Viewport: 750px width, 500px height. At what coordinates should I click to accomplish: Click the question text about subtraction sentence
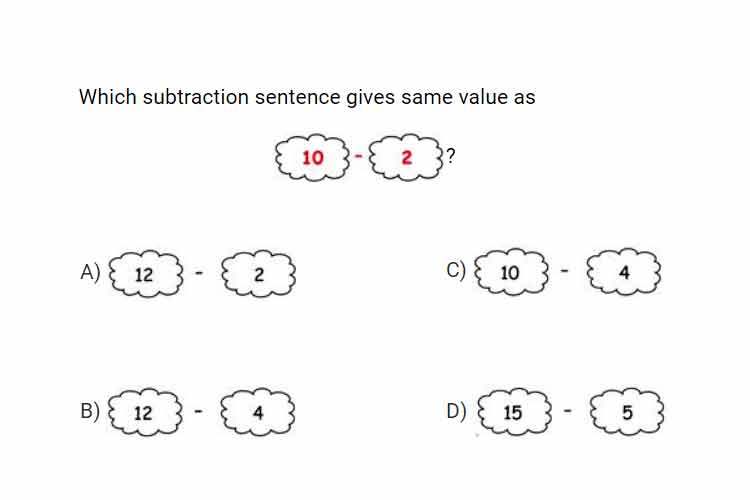307,97
